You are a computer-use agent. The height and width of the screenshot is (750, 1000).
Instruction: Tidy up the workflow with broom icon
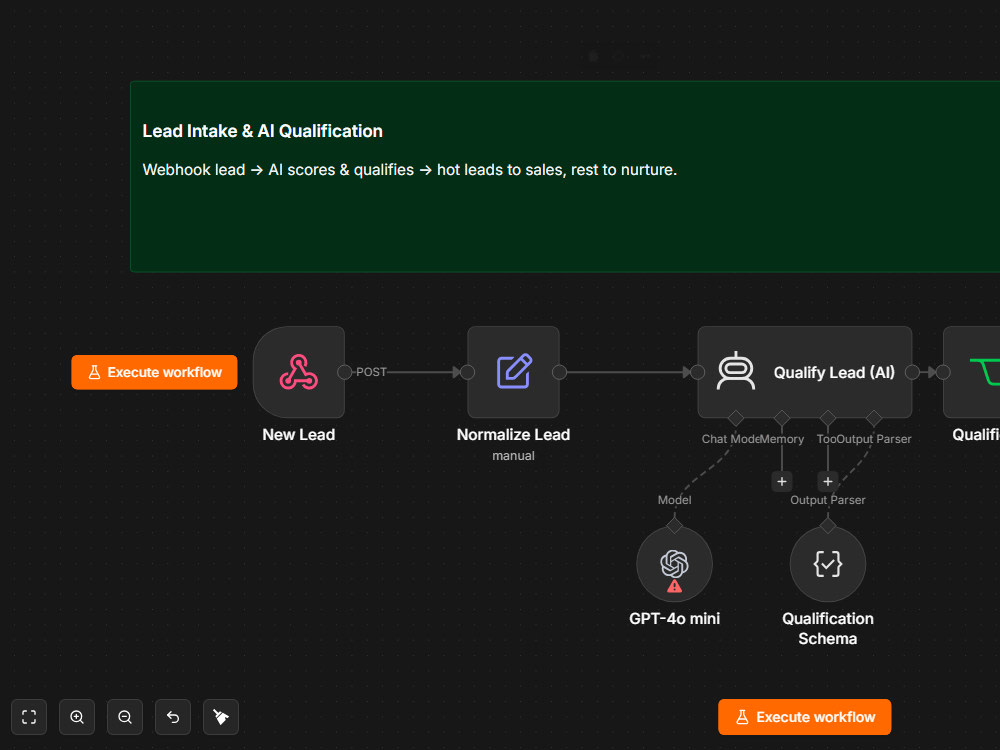tap(221, 717)
